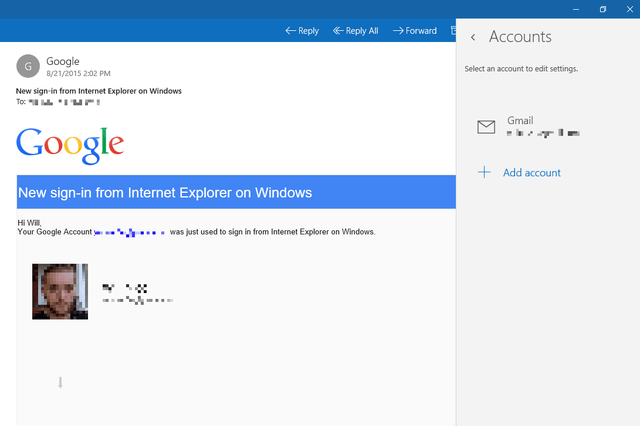Restore down the Mail window
The image size is (640, 426).
pos(603,9)
